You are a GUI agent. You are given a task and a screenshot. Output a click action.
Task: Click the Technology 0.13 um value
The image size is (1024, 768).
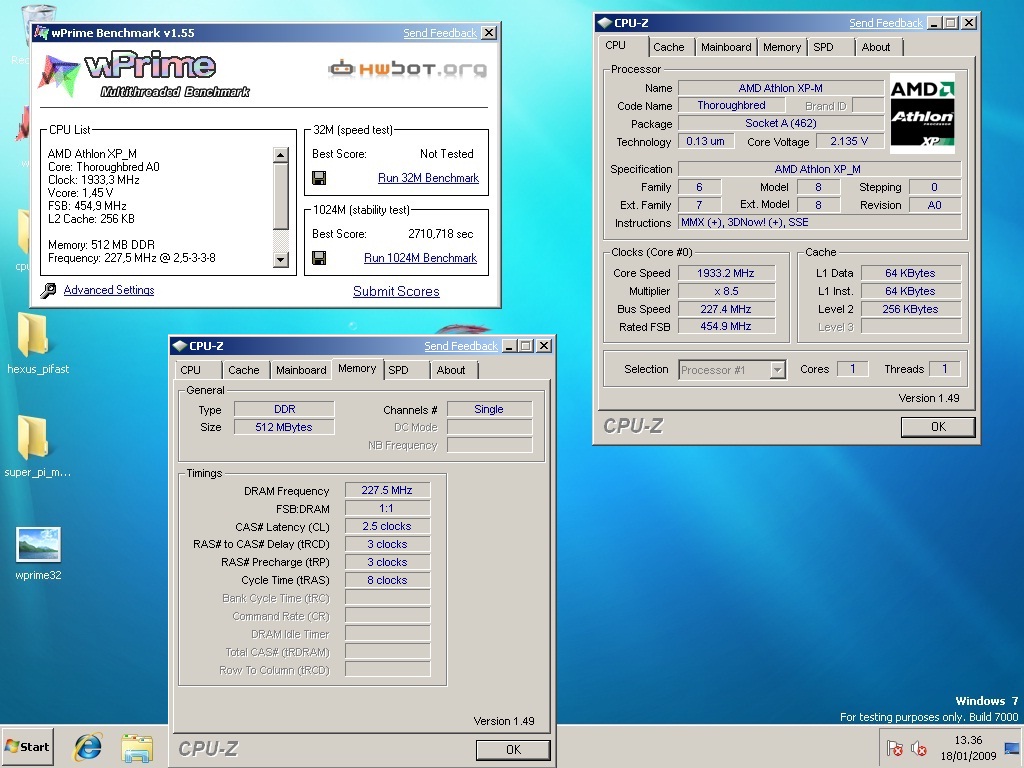[x=705, y=141]
